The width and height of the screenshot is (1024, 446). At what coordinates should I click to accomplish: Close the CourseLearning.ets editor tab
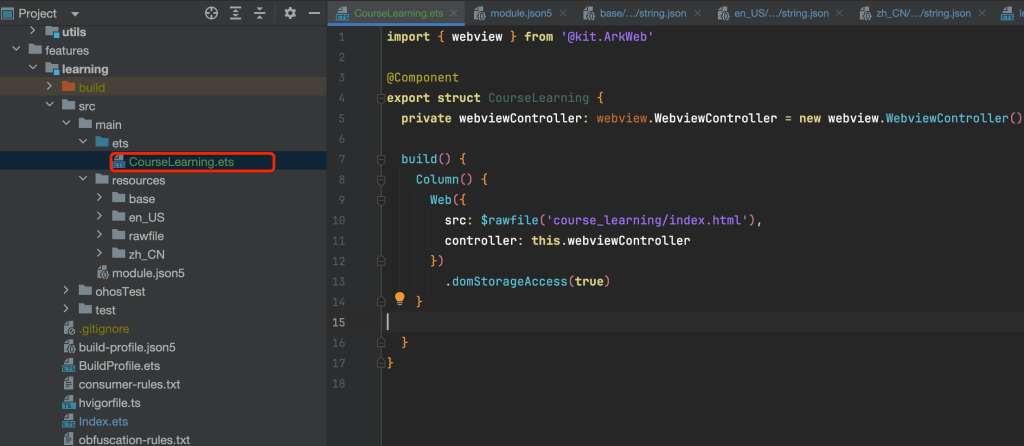(451, 14)
